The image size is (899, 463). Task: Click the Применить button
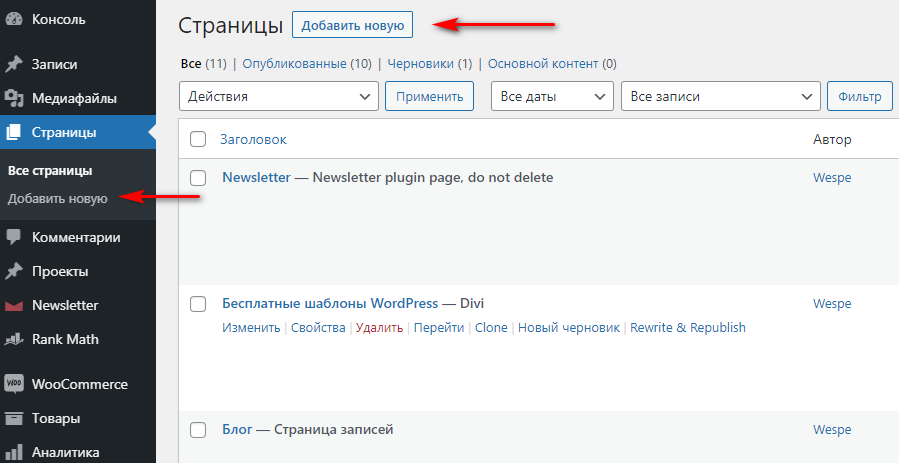[429, 96]
